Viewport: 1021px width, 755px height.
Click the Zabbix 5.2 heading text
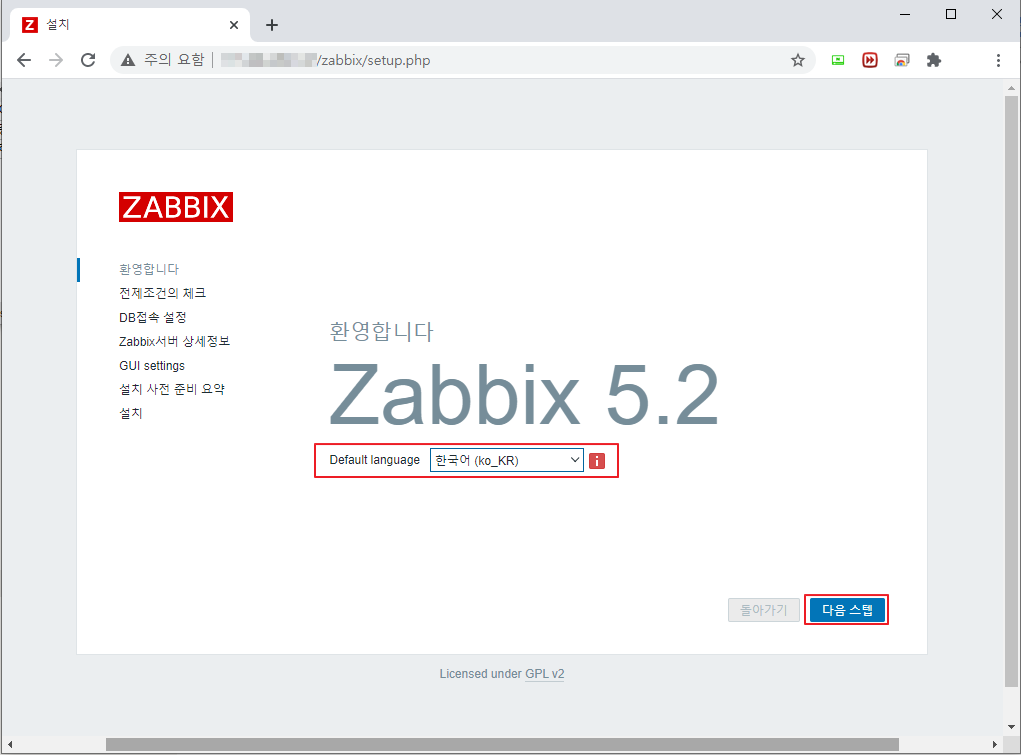(524, 395)
